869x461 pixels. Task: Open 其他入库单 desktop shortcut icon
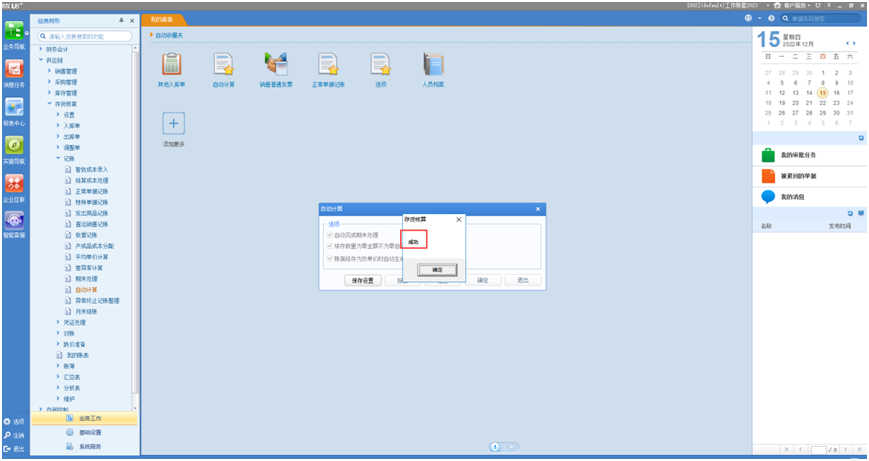(171, 66)
